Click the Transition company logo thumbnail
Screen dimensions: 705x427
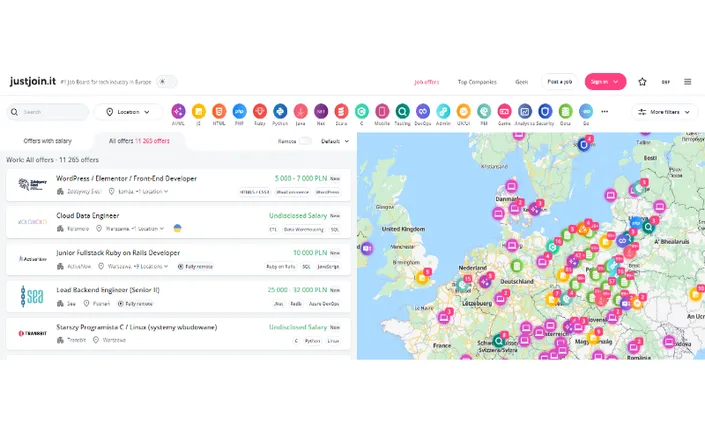pyautogui.click(x=32, y=334)
